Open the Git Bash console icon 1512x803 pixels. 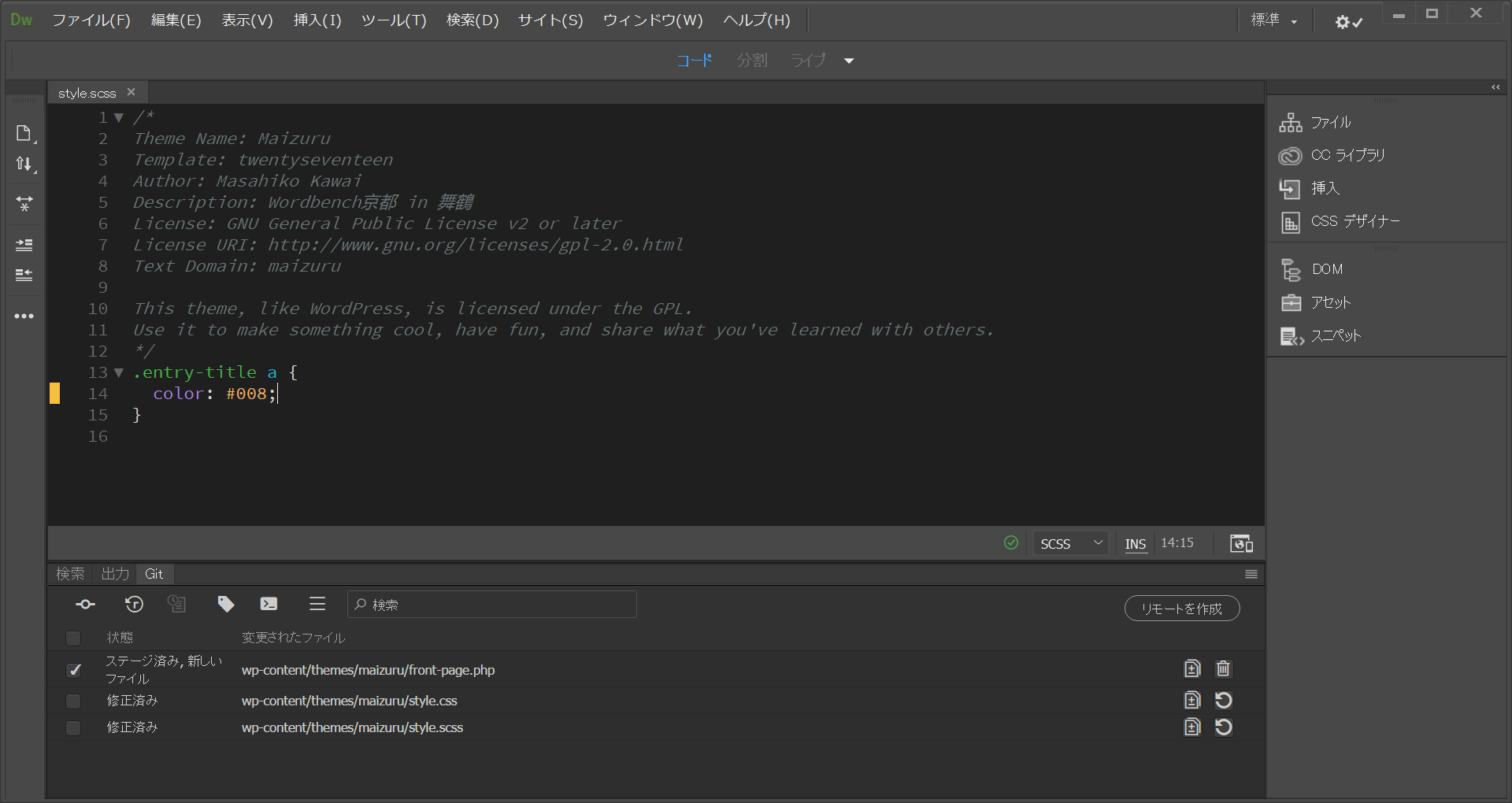[x=268, y=605]
